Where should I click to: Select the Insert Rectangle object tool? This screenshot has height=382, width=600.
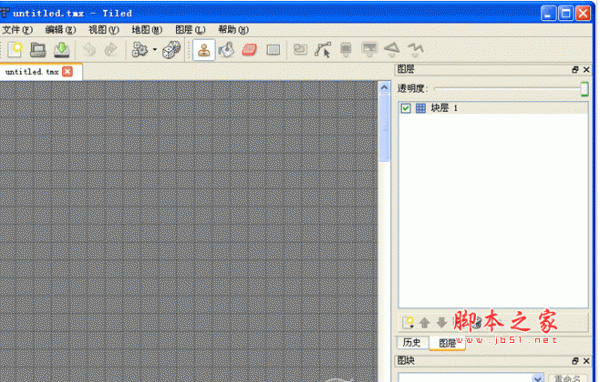369,50
